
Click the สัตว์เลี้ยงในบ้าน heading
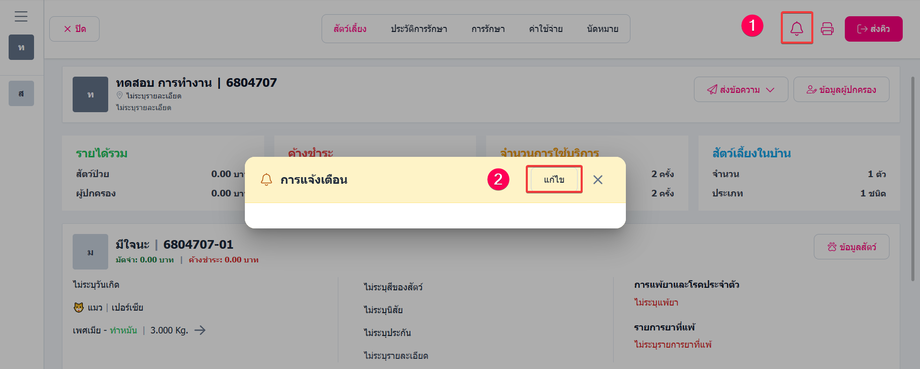click(752, 154)
